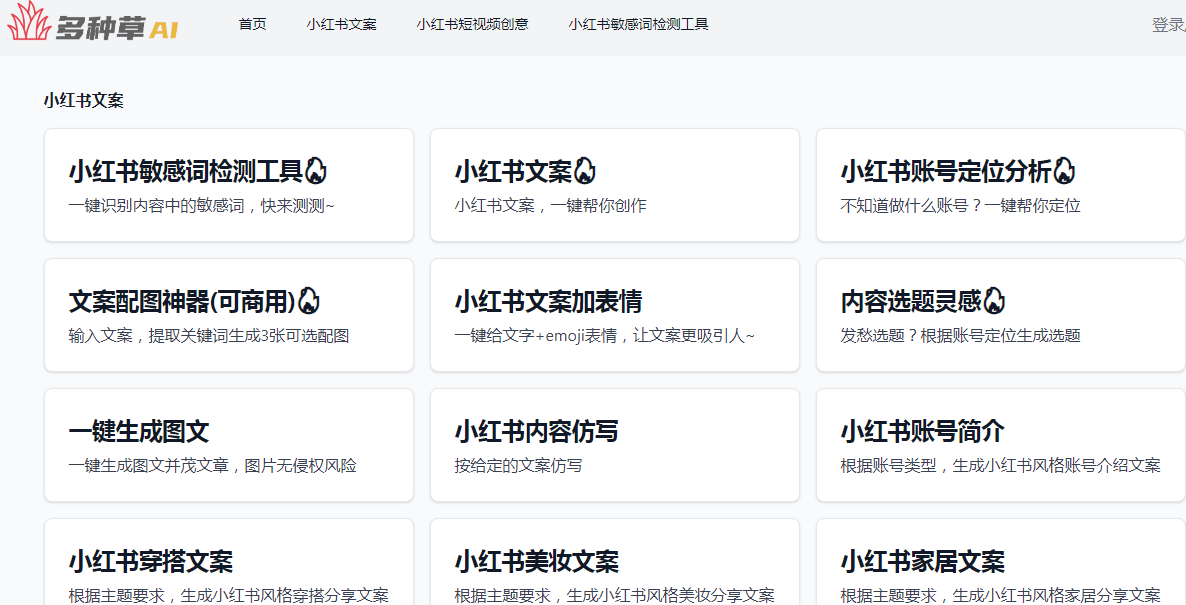Open 小红书短视频创意 navigation item

473,24
